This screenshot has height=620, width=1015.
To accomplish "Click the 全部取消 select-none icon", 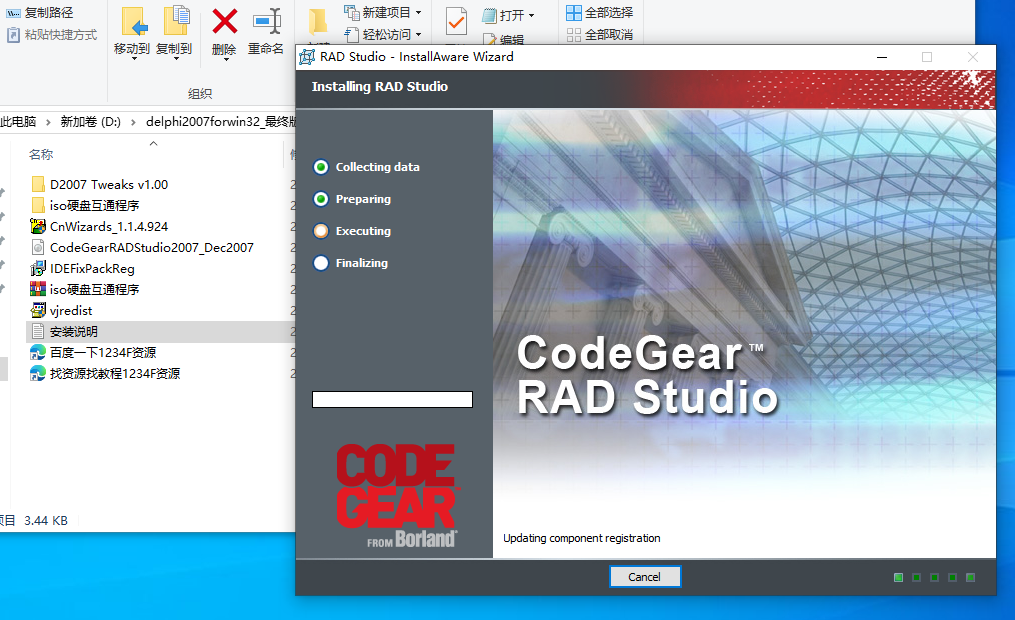I will click(574, 35).
